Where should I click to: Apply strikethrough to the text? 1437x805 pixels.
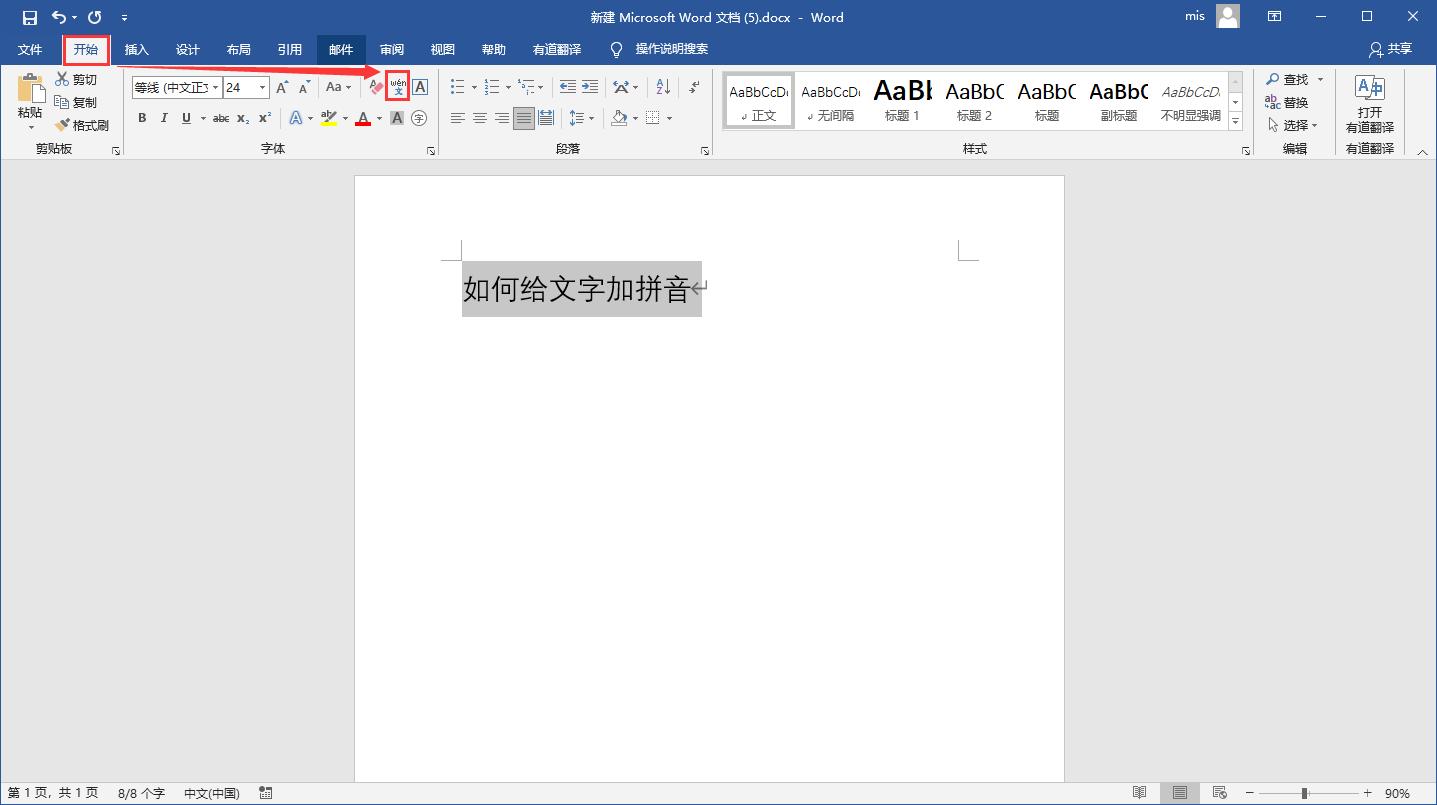pos(220,118)
